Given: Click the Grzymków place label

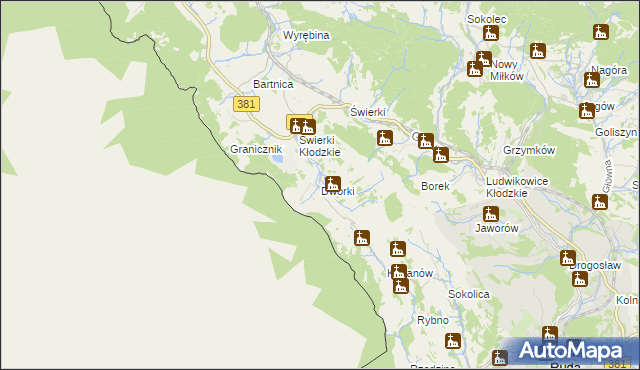Looking at the screenshot, I should [529, 151].
